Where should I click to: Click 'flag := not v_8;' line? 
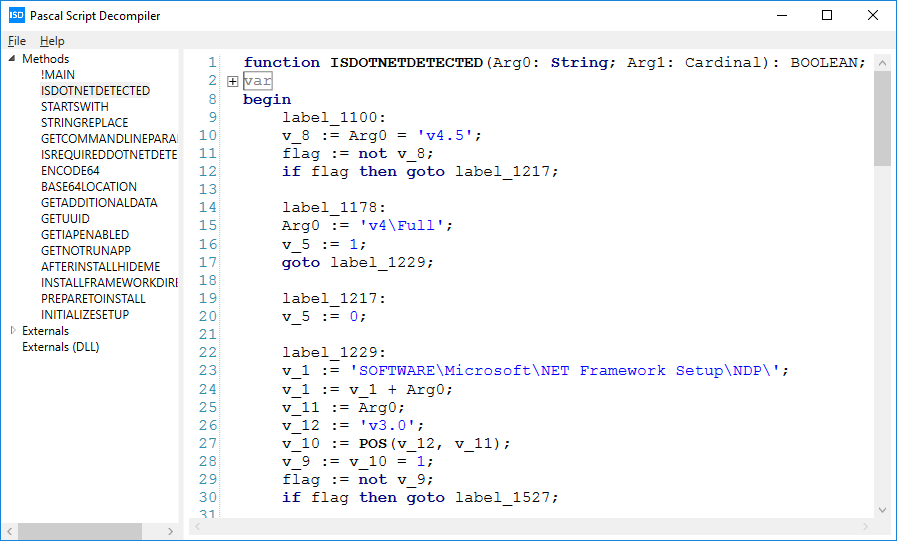pyautogui.click(x=358, y=154)
